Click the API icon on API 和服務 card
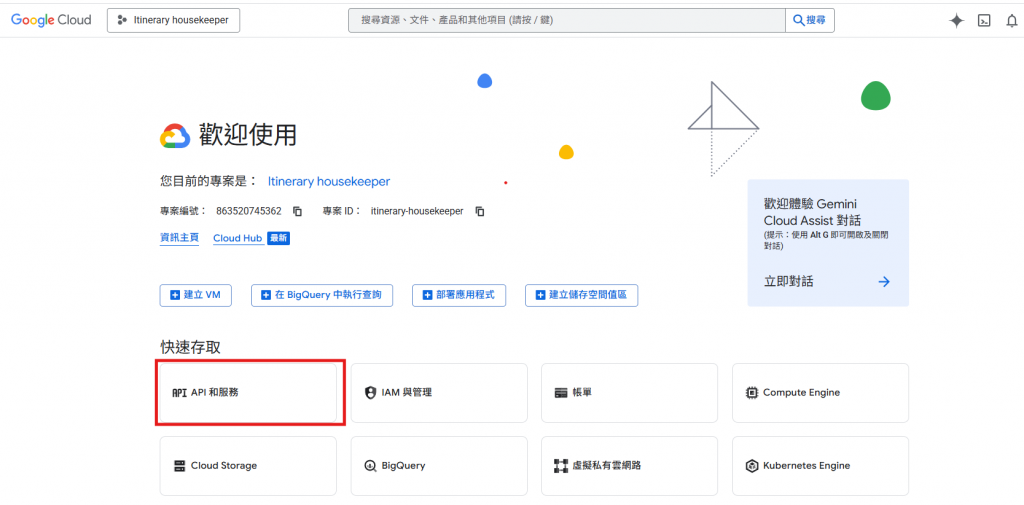Viewport: 1024px width, 505px height. [x=180, y=393]
